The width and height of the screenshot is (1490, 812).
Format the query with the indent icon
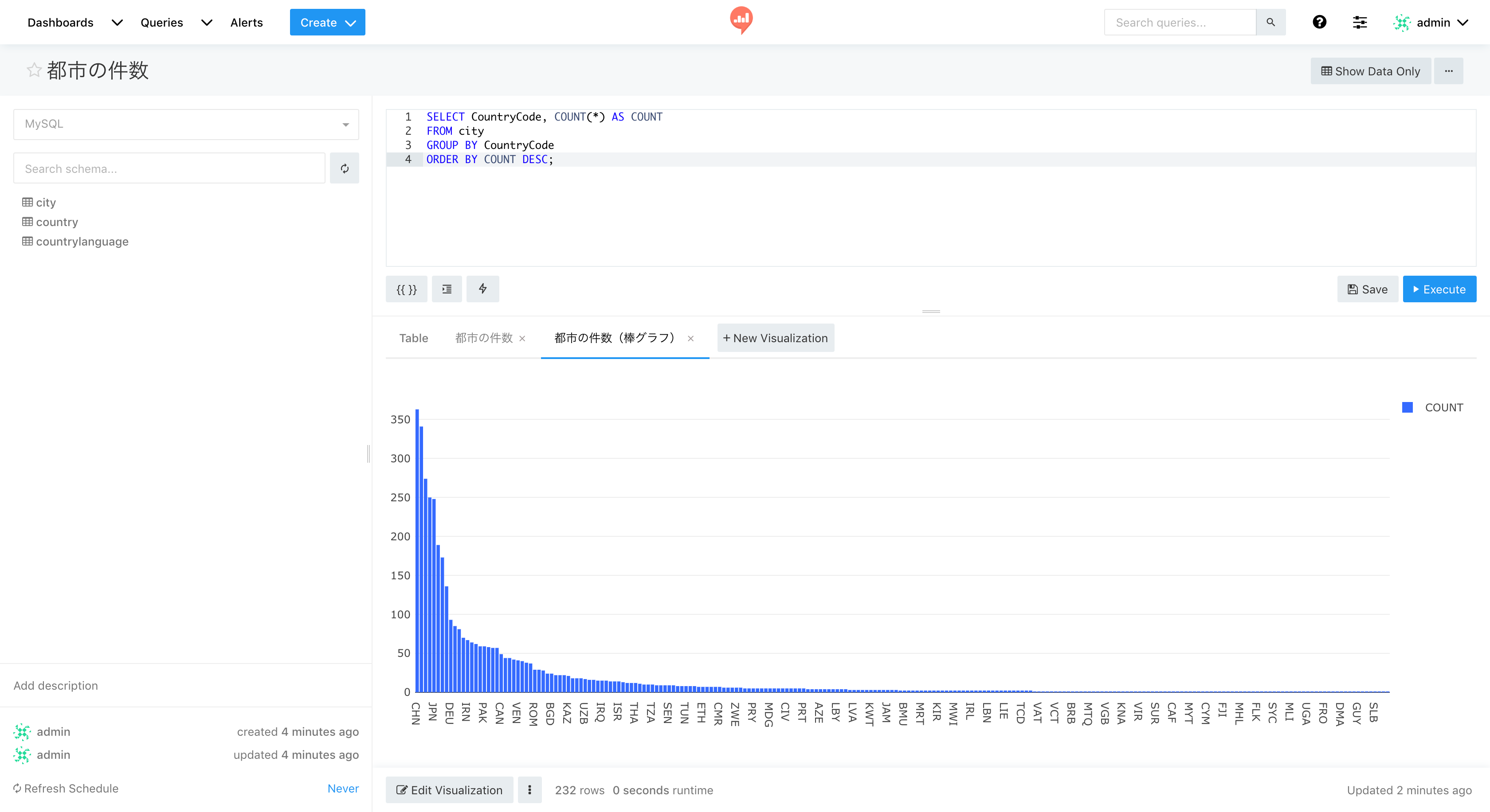(x=447, y=289)
